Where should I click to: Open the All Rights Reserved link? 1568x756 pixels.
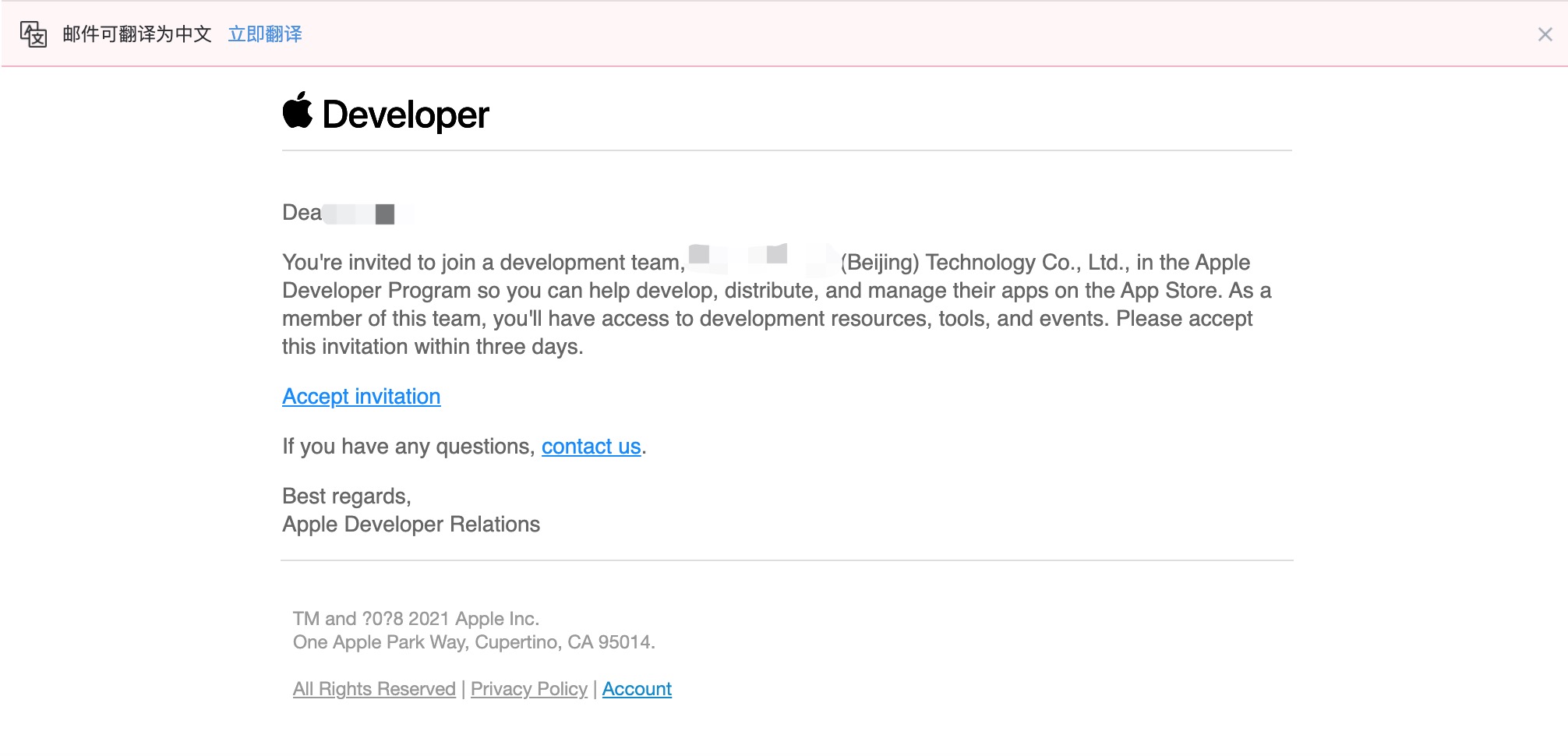point(374,689)
